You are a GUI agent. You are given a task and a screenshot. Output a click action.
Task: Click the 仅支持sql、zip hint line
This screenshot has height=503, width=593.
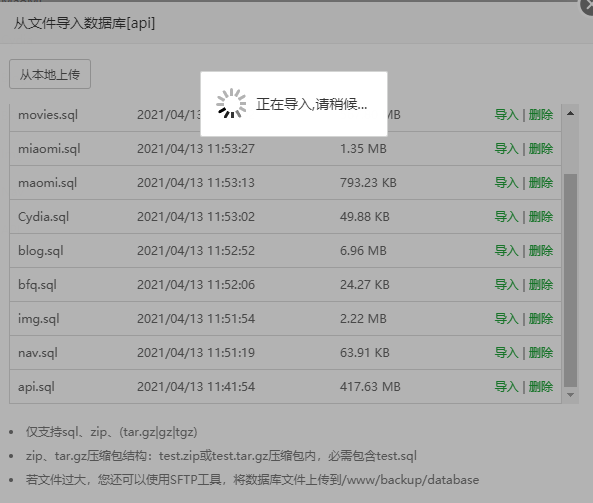[112, 432]
